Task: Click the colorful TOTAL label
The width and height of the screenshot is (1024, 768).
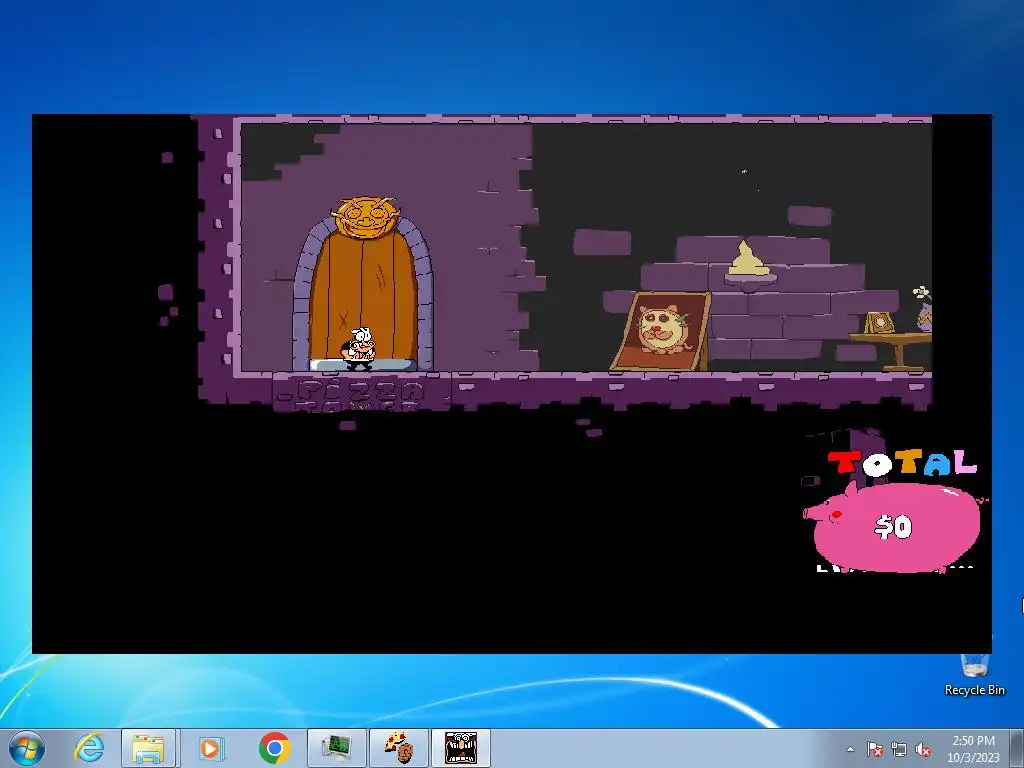Action: 903,462
